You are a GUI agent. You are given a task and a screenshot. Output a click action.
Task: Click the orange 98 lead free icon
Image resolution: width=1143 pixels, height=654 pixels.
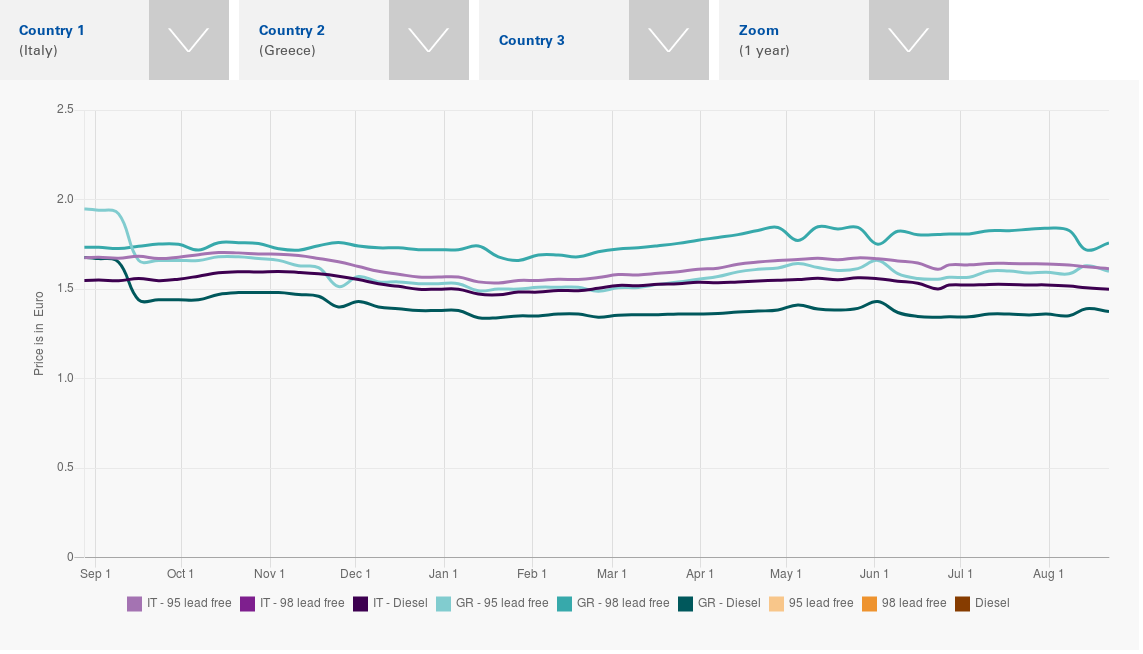(x=870, y=604)
